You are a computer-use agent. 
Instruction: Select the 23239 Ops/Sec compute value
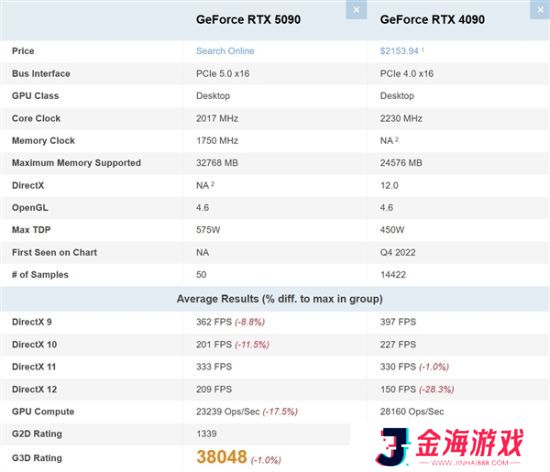point(228,412)
